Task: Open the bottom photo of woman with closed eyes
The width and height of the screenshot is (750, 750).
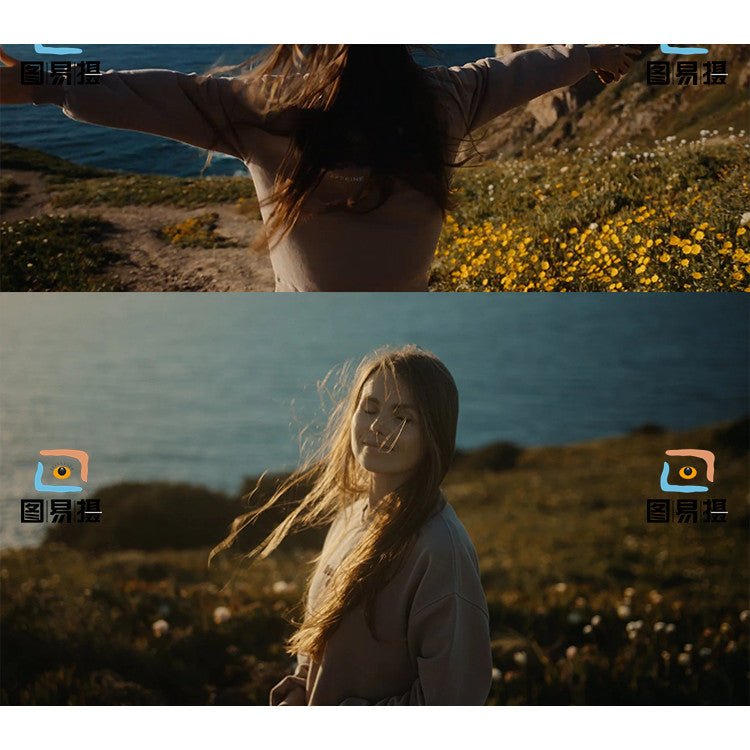Action: [x=375, y=499]
